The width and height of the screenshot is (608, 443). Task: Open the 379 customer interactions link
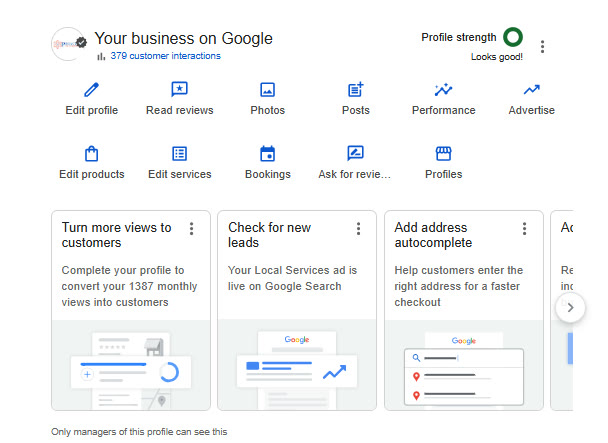(166, 56)
